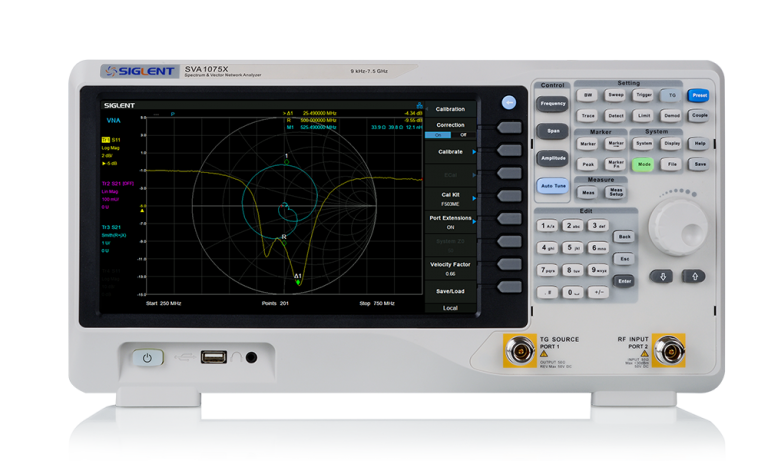The width and height of the screenshot is (768, 461).
Task: Expand the Calibrate submenu
Action: (450, 152)
